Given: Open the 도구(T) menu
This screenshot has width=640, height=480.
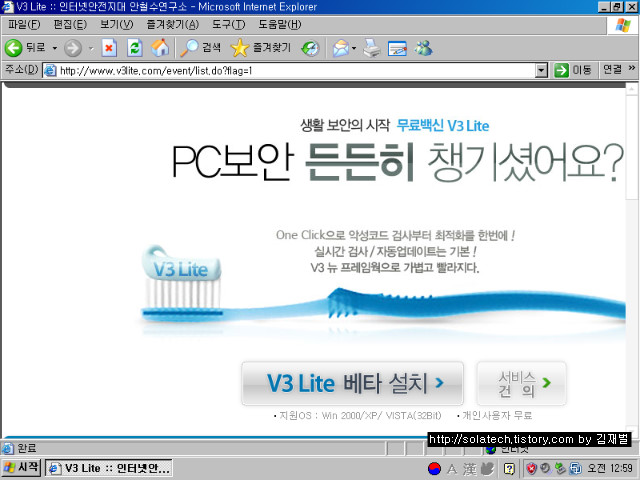Looking at the screenshot, I should (x=229, y=25).
